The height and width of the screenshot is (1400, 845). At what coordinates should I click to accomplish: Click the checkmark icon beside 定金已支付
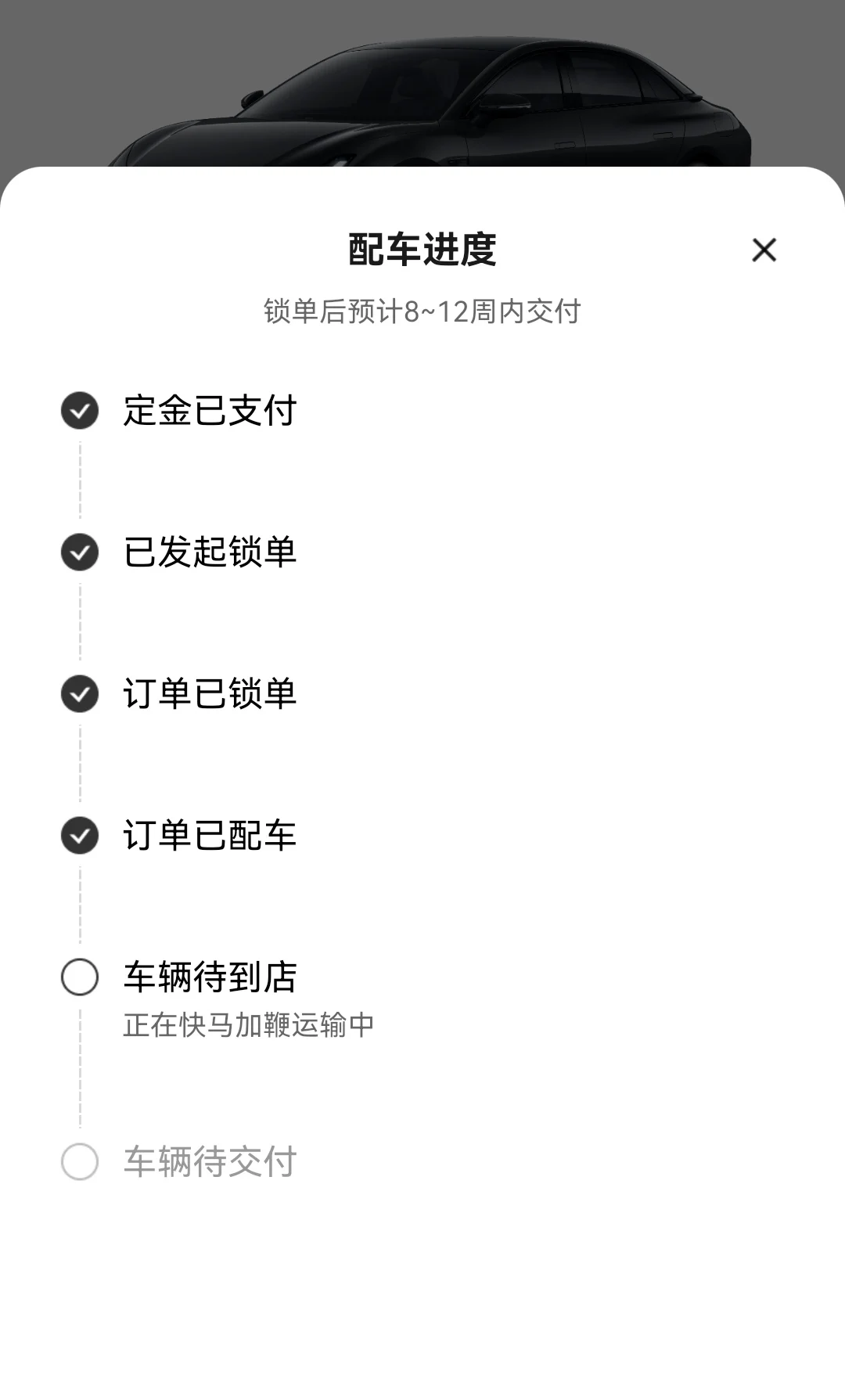point(80,410)
